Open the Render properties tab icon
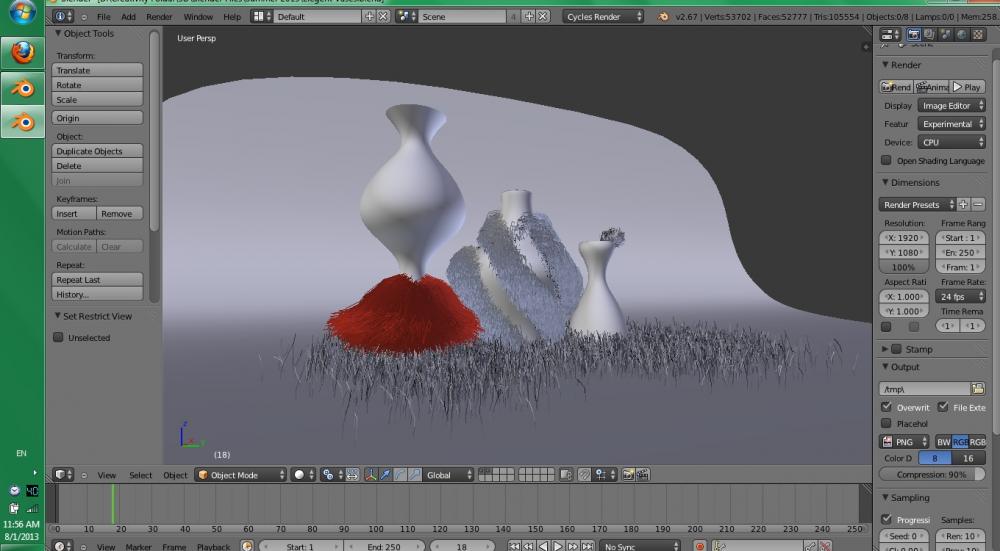The width and height of the screenshot is (1000, 551). tap(913, 34)
